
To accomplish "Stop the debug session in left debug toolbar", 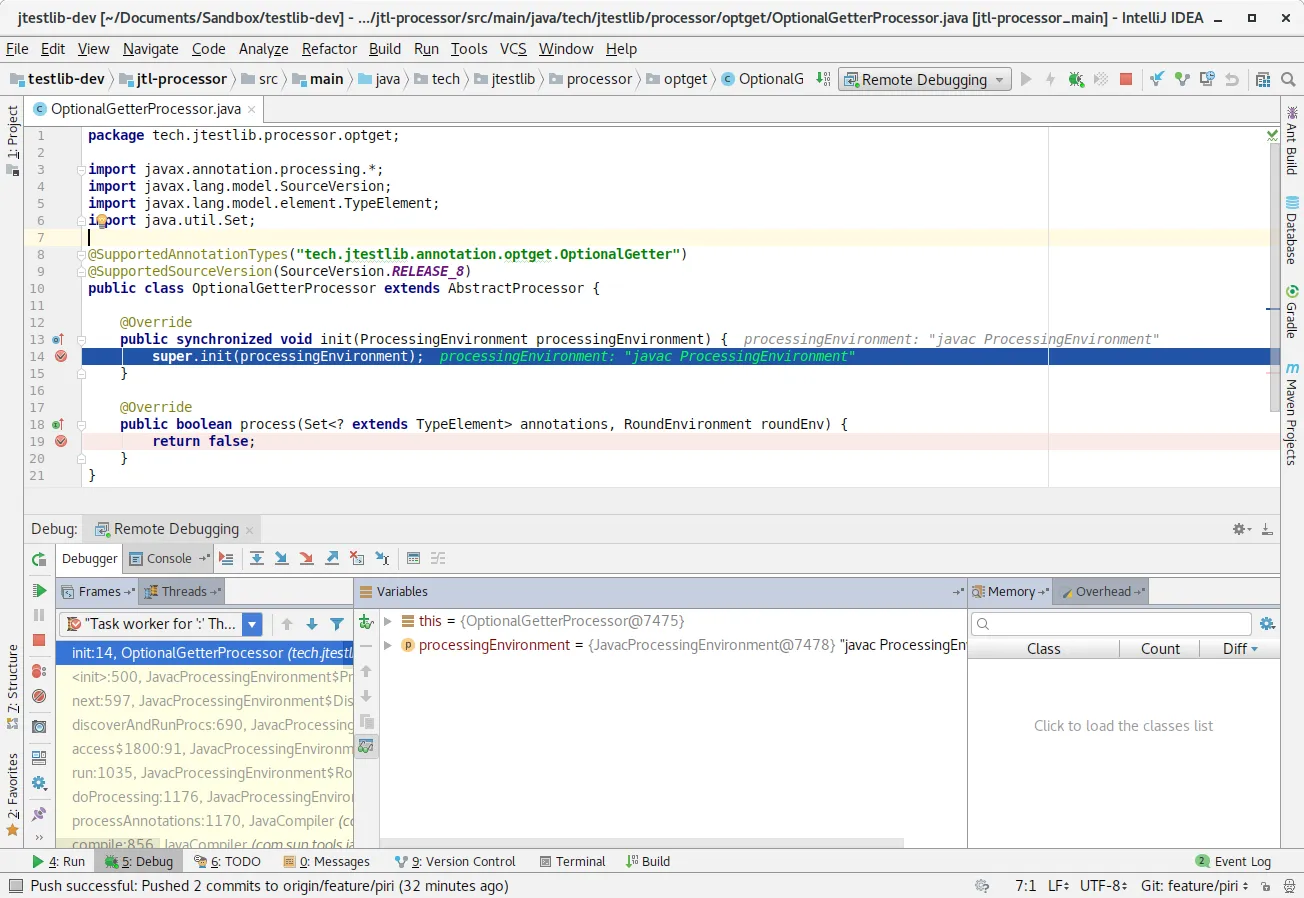I will point(39,640).
